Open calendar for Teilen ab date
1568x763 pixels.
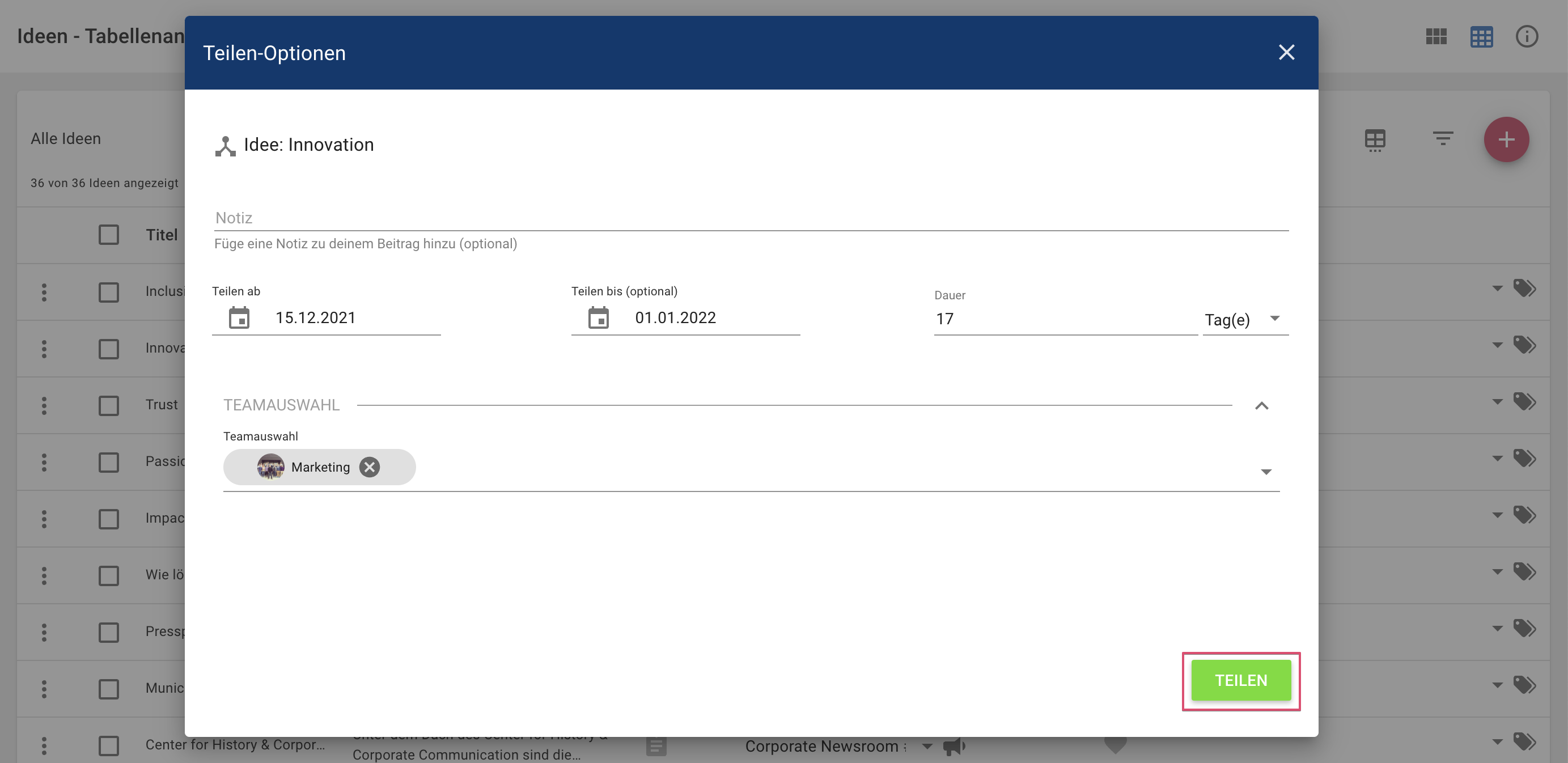click(239, 317)
